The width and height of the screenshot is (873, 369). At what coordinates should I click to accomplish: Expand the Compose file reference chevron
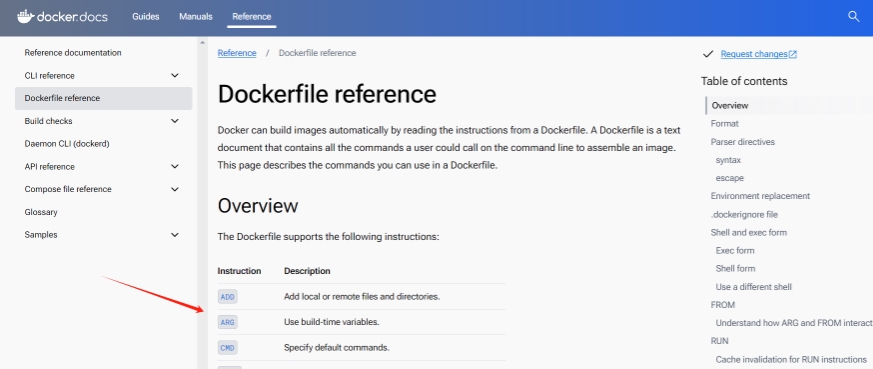tap(175, 189)
